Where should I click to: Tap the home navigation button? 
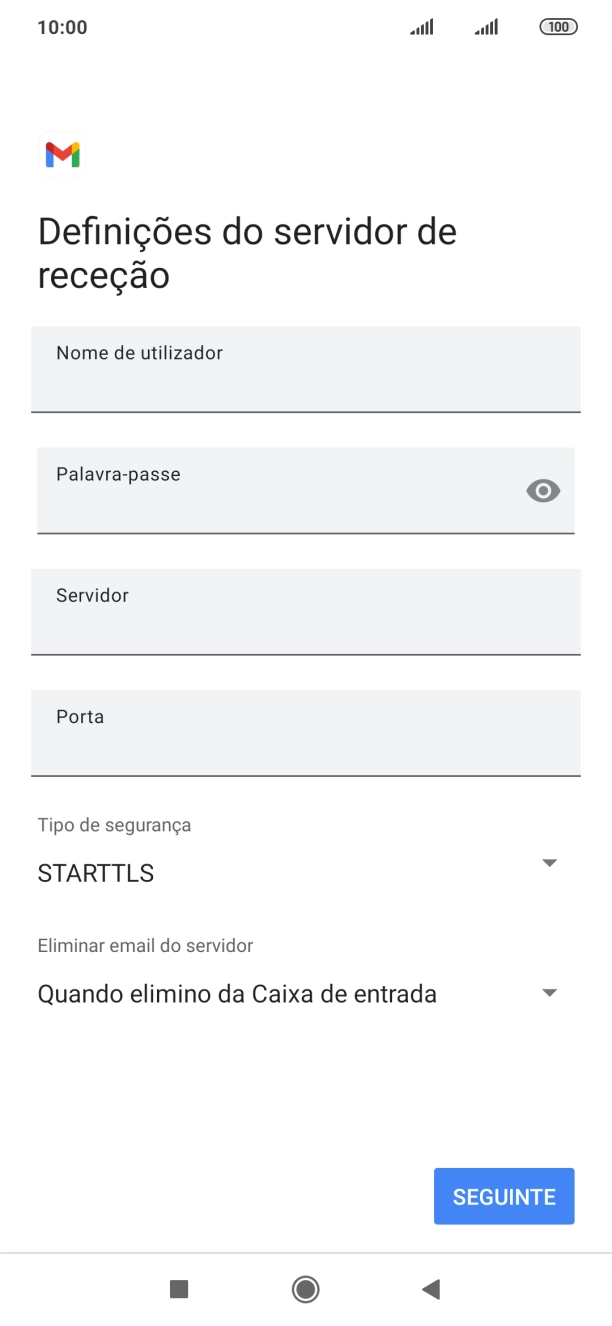click(305, 1289)
